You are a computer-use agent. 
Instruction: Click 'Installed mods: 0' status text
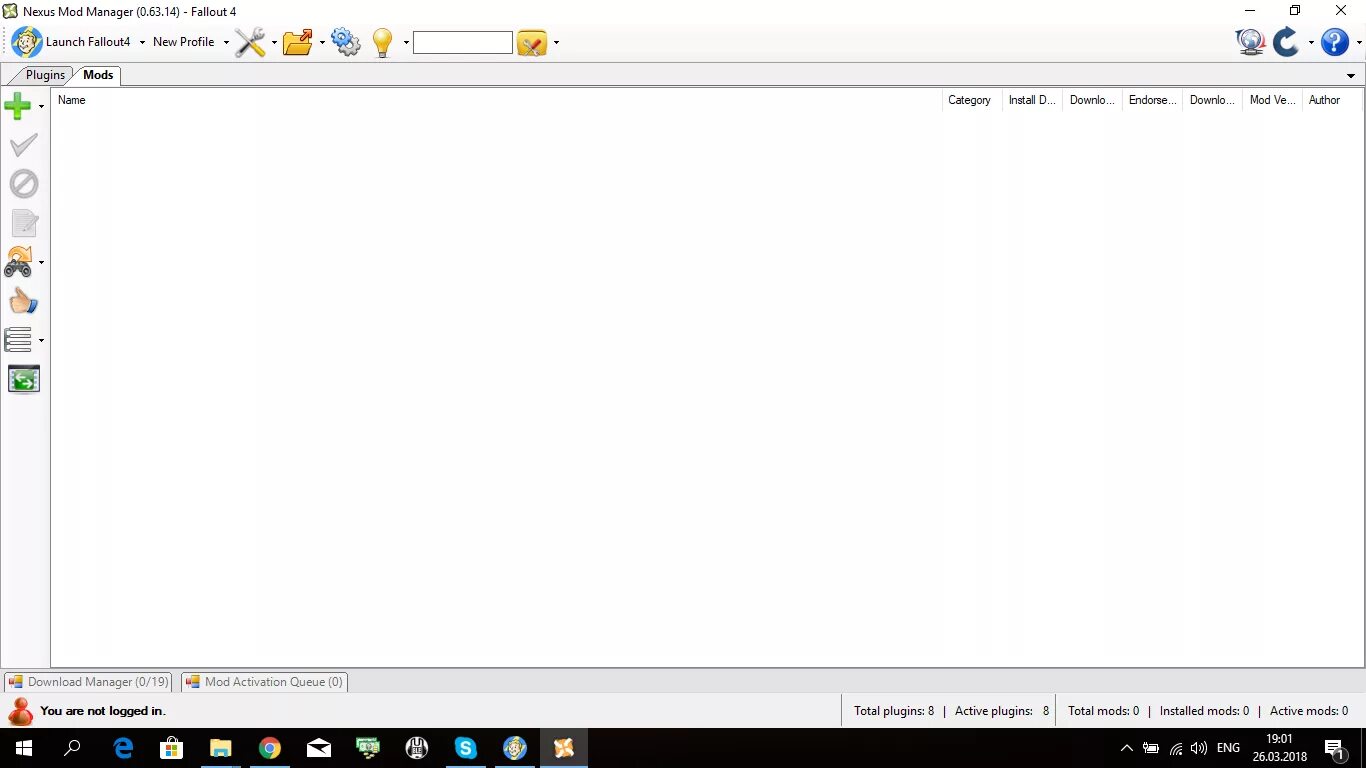[1204, 711]
